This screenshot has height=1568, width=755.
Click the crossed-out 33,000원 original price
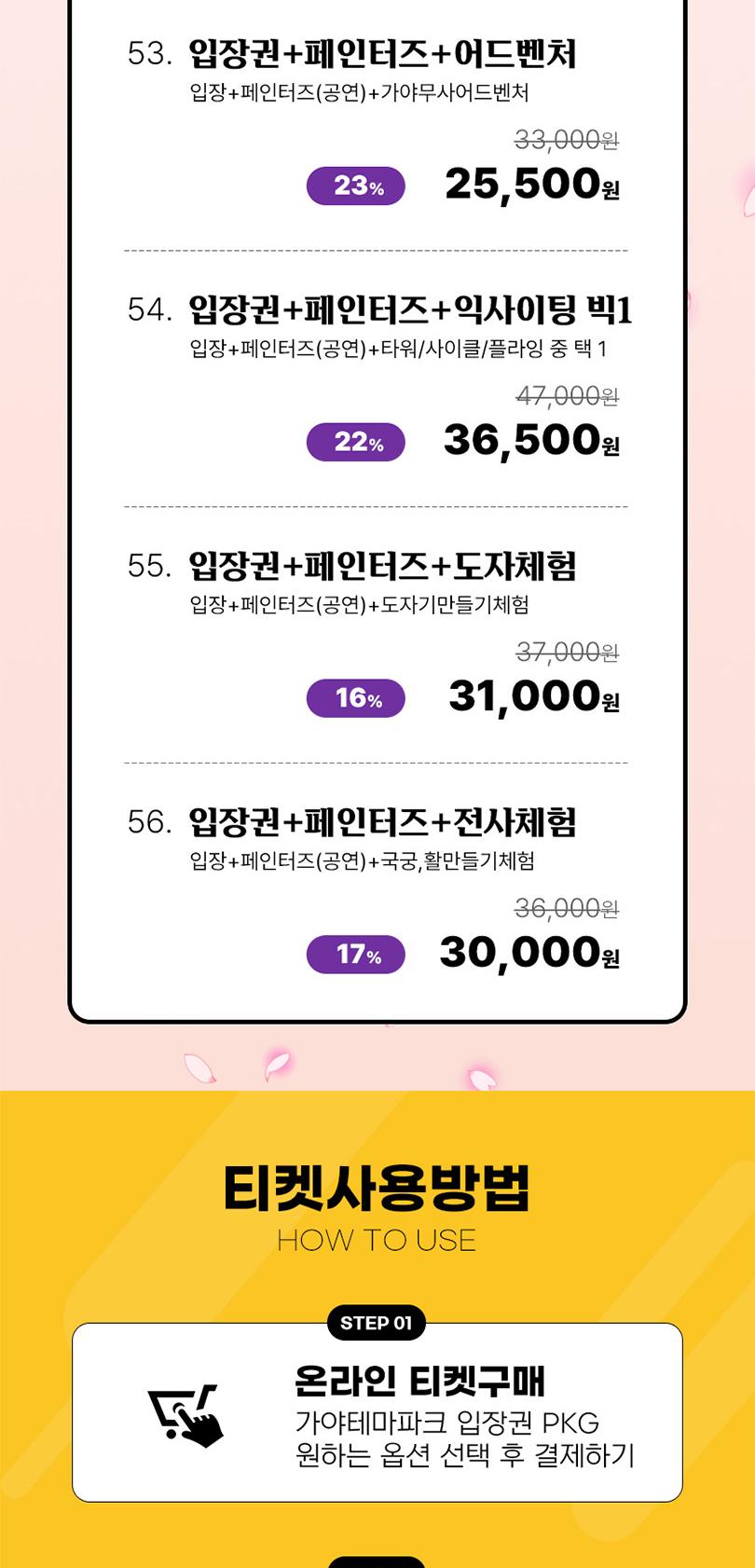pos(567,140)
